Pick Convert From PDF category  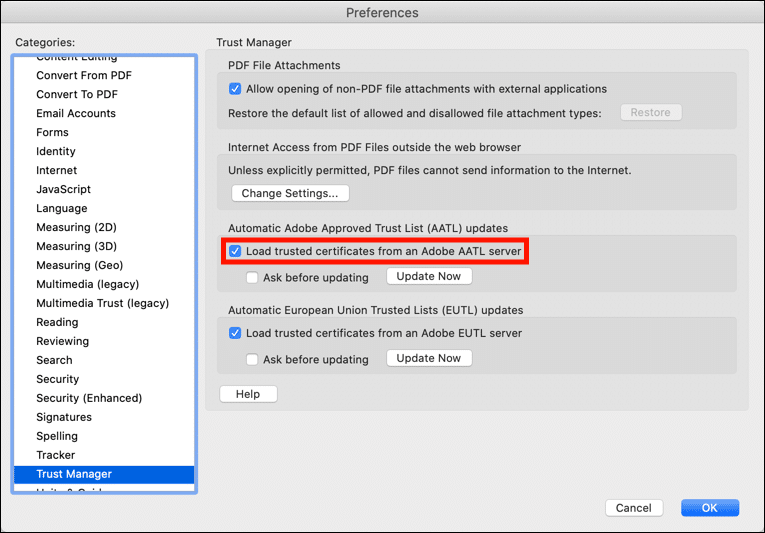pyautogui.click(x=84, y=75)
